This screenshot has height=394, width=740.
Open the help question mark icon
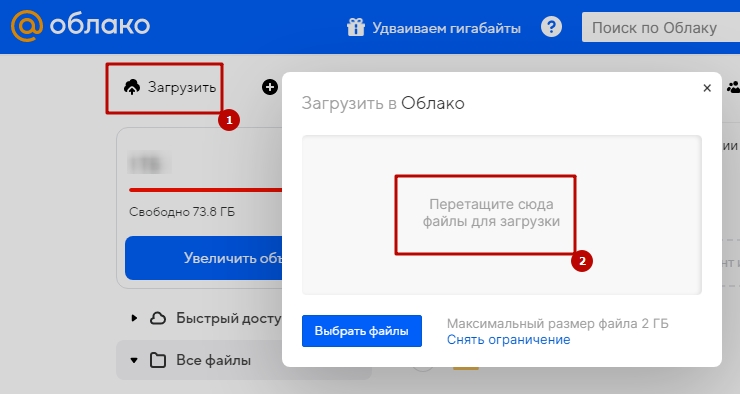(x=551, y=27)
